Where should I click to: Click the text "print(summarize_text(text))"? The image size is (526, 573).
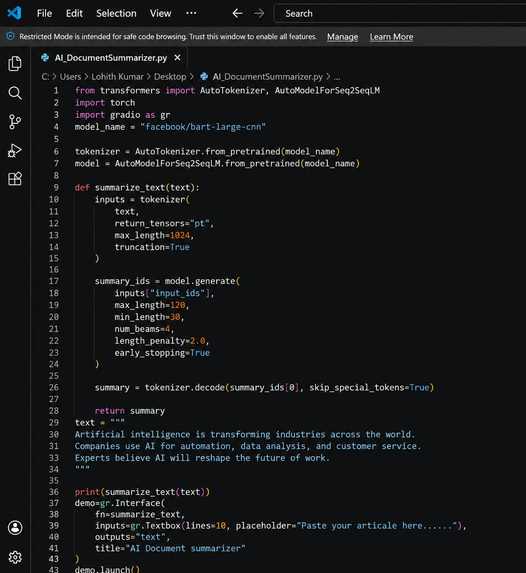click(142, 492)
